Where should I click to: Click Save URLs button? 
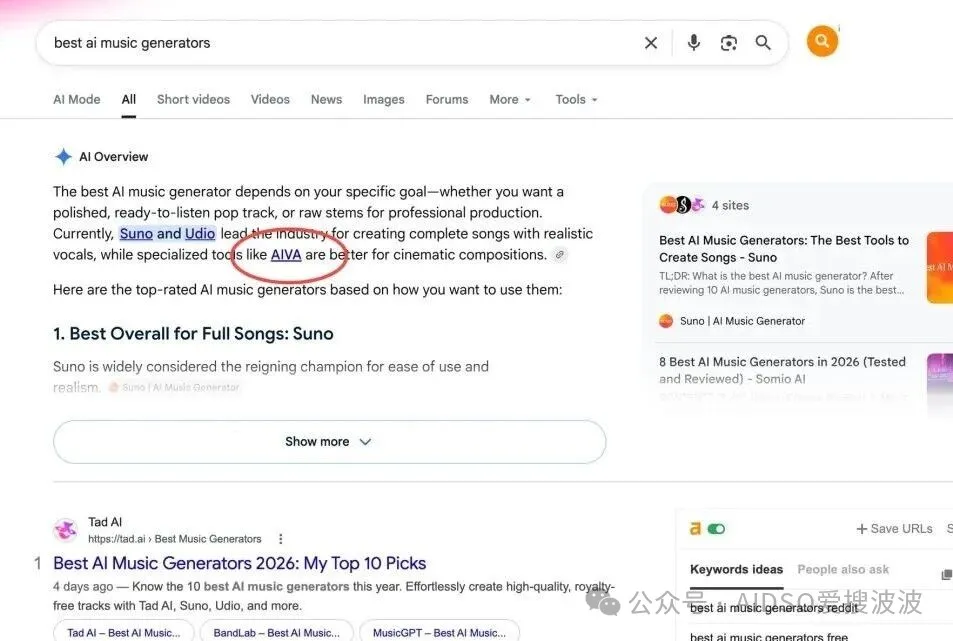(894, 529)
